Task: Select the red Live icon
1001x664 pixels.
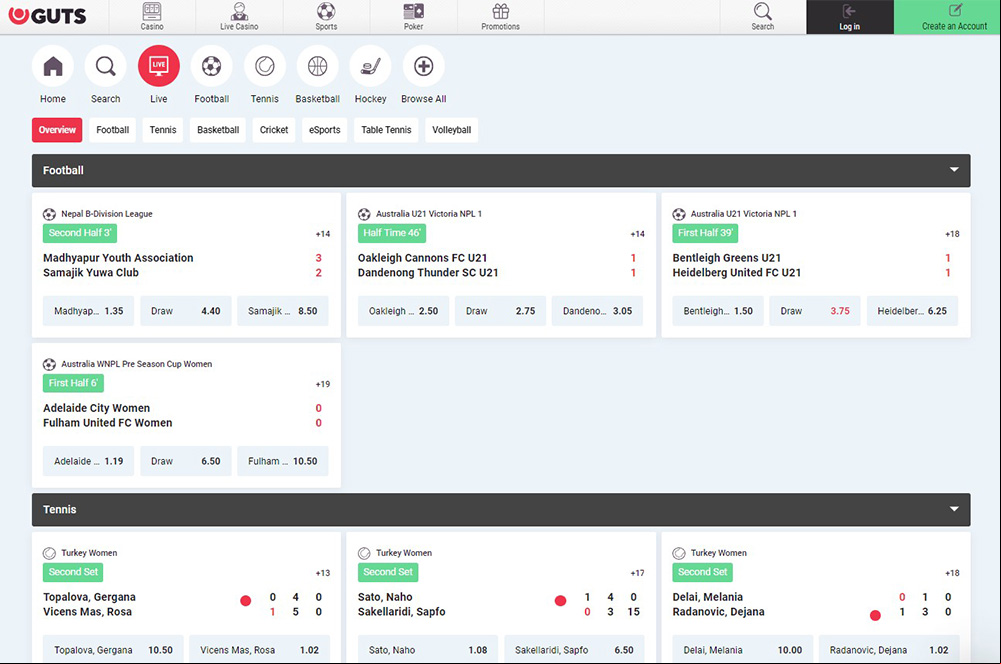Action: [x=158, y=66]
